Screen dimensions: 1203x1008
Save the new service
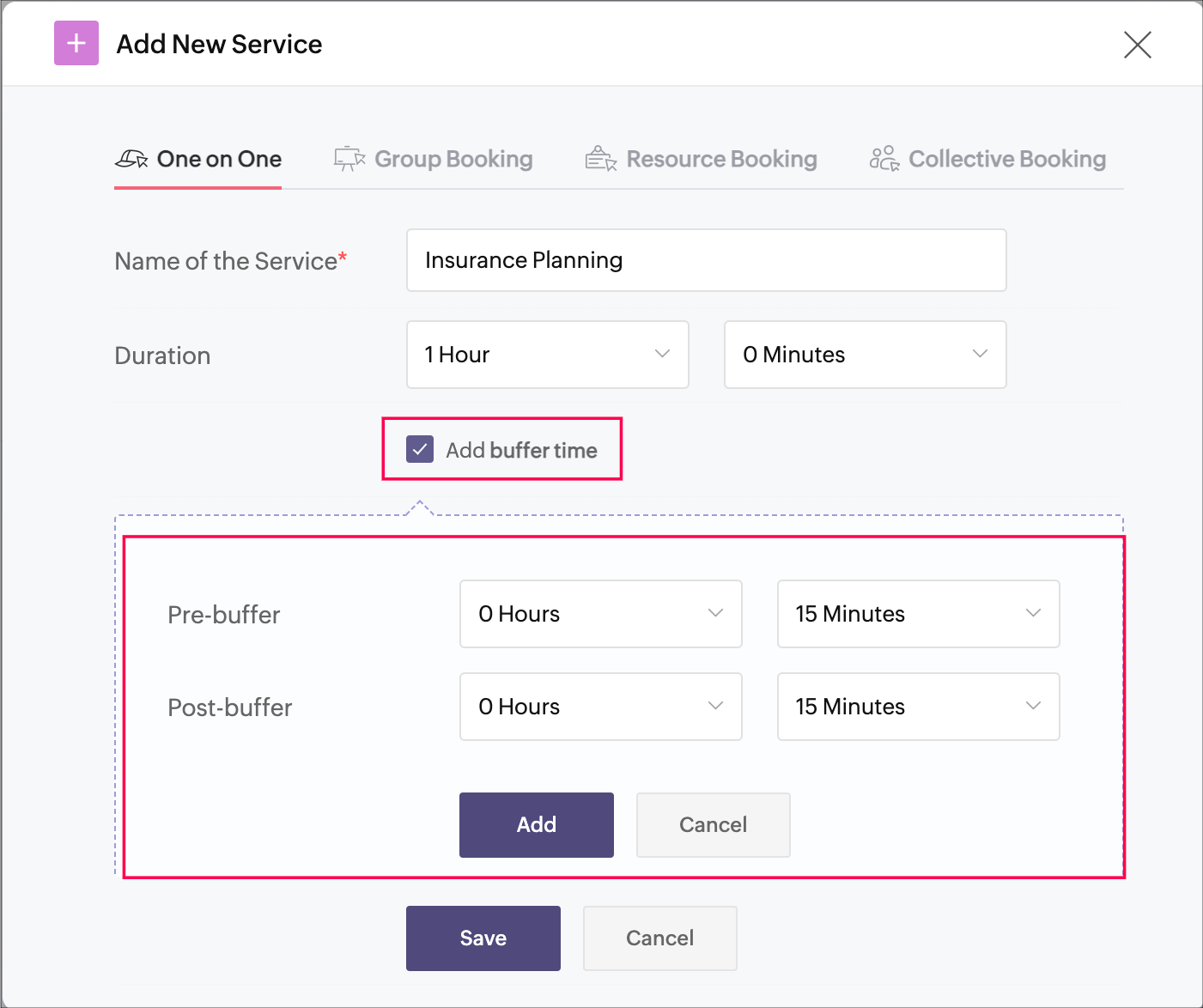coord(483,938)
